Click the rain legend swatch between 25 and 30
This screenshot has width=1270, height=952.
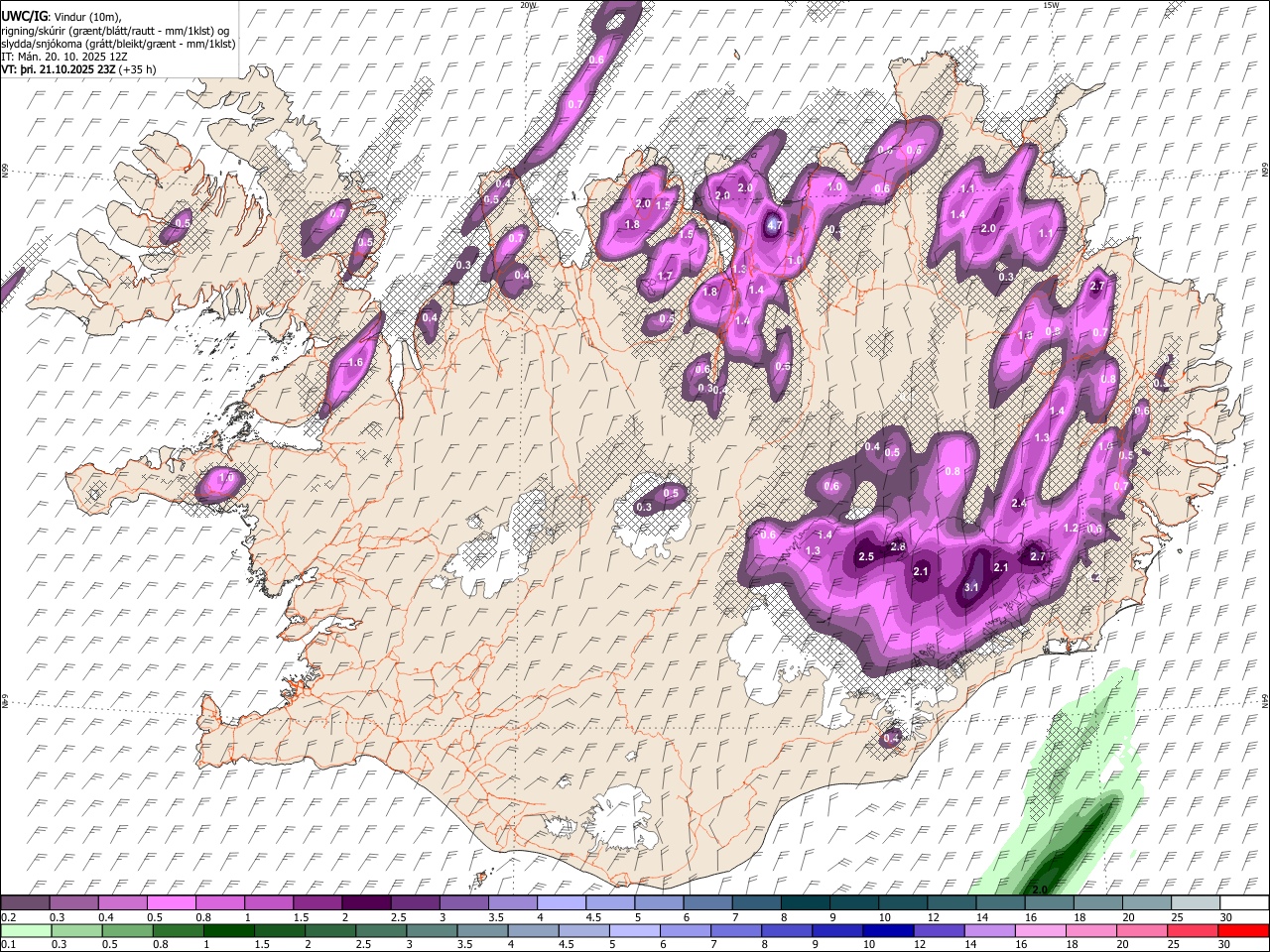(x=1192, y=930)
